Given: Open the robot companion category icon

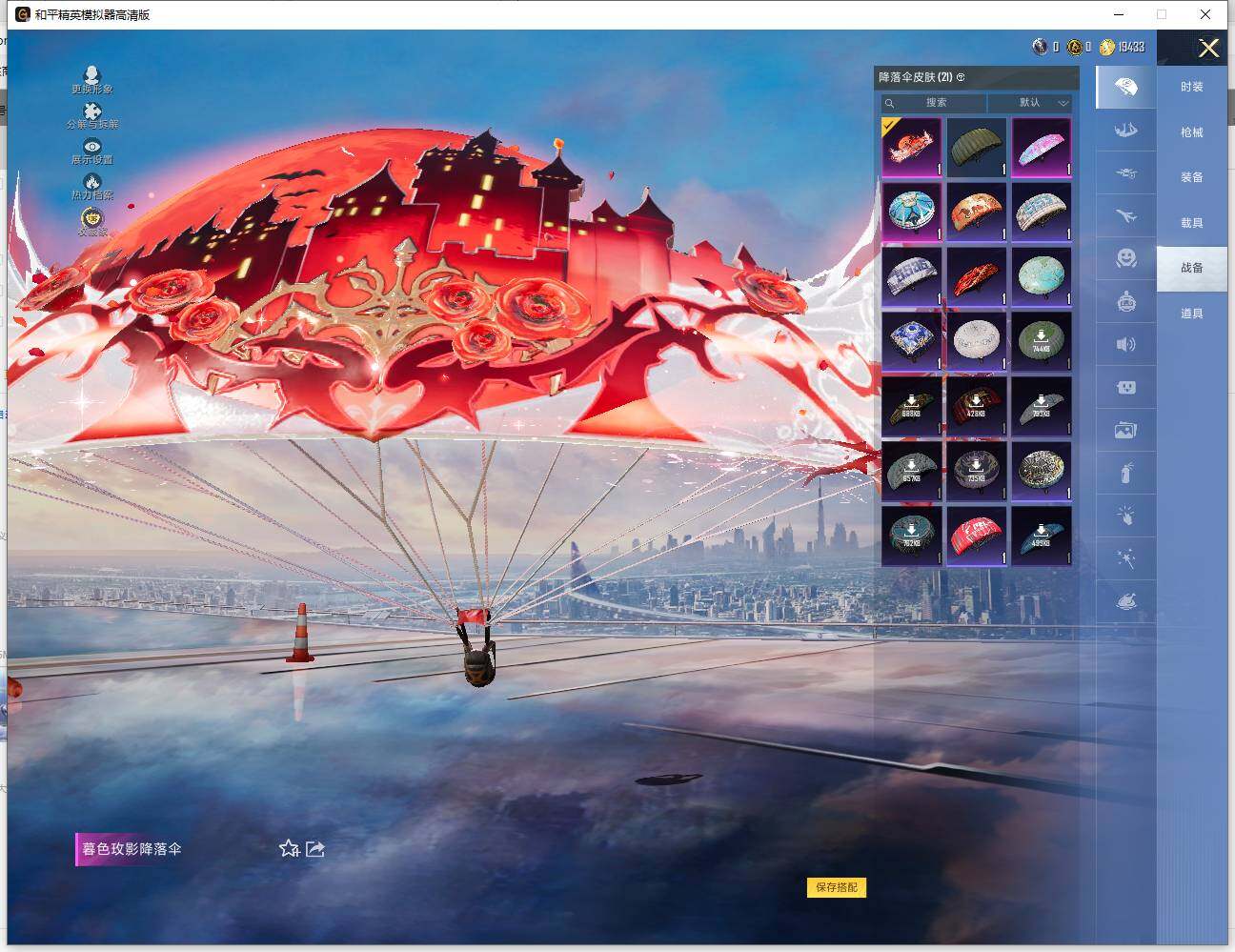Looking at the screenshot, I should click(x=1125, y=301).
